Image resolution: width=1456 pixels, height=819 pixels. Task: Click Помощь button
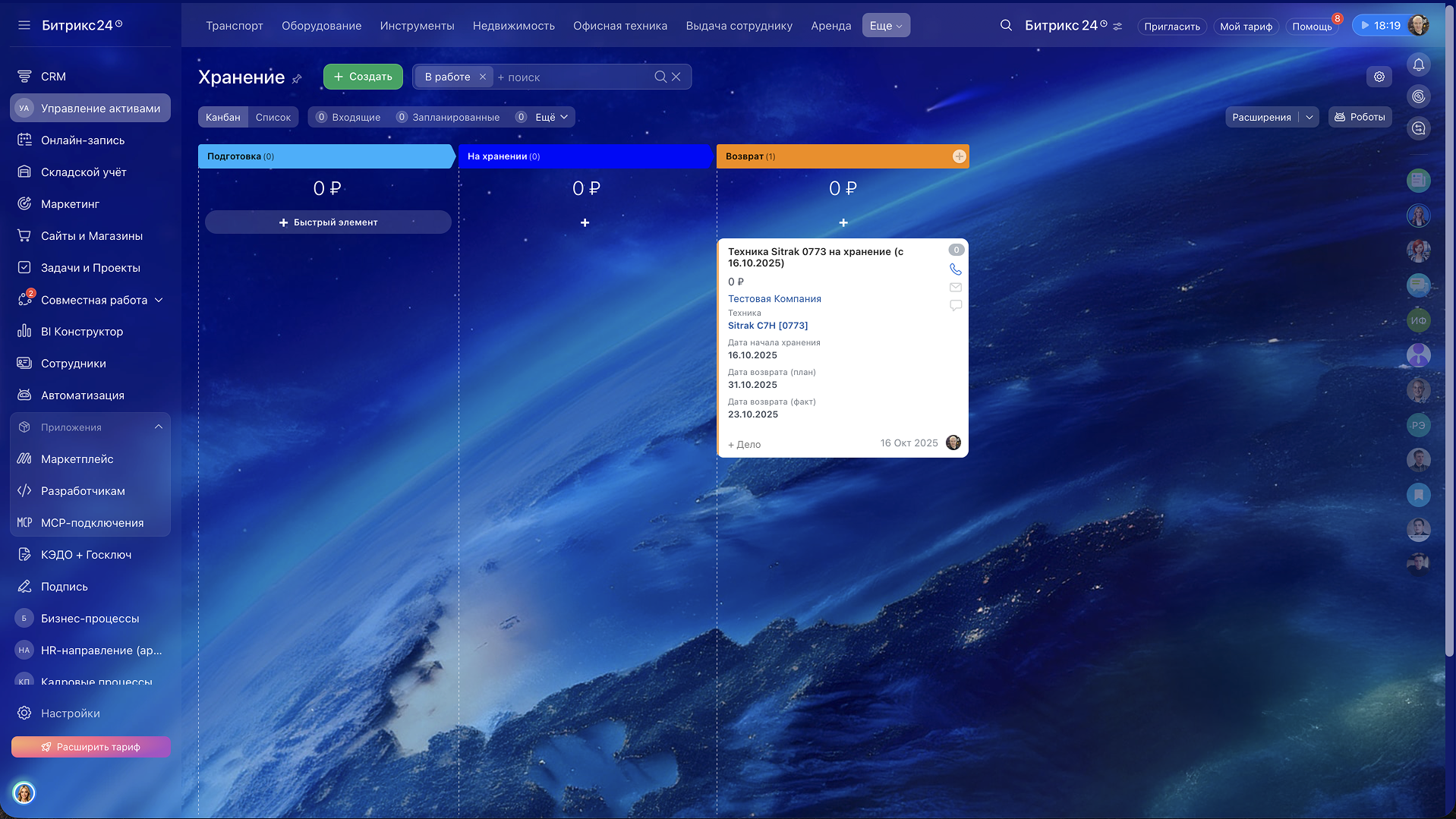[x=1312, y=27]
